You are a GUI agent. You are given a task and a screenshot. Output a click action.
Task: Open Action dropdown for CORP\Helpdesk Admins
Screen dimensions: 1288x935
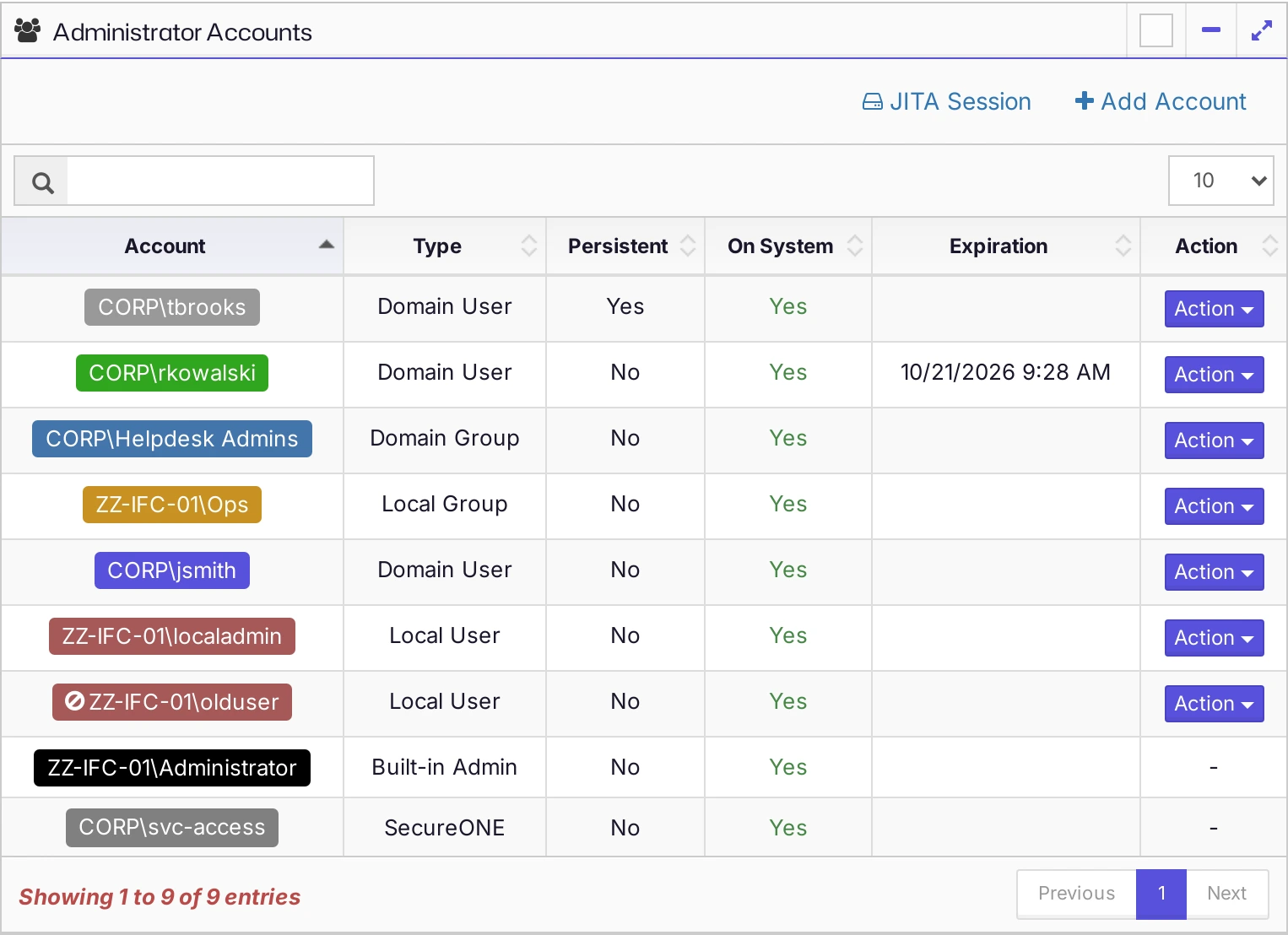1214,440
